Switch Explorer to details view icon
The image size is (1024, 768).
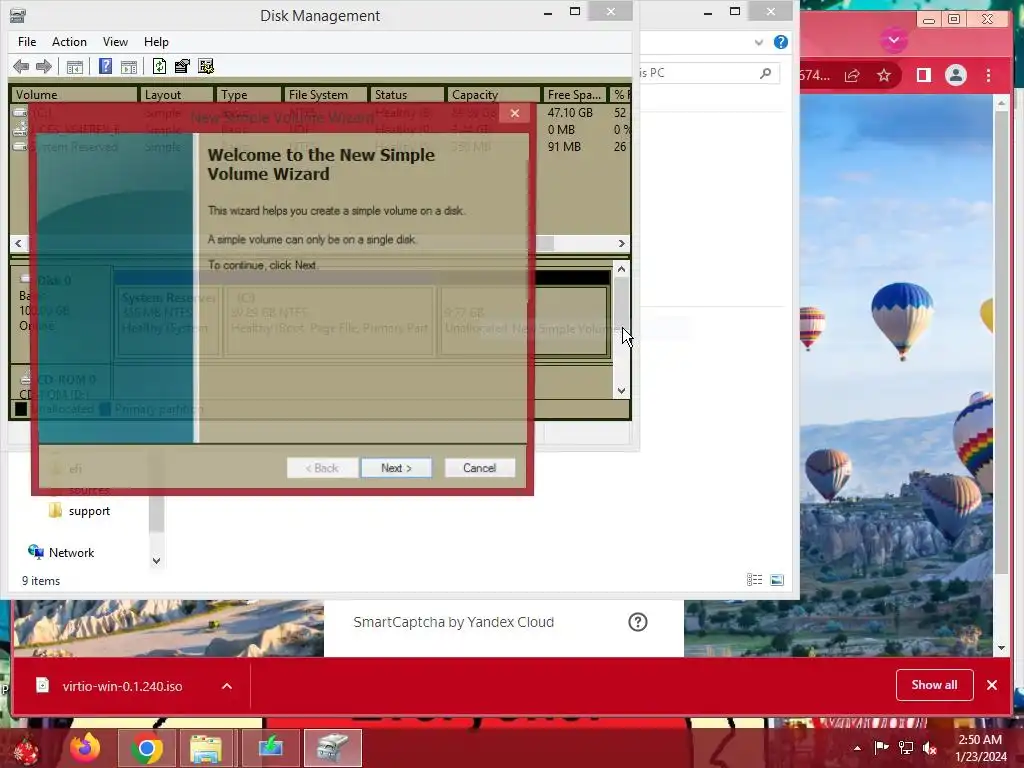pyautogui.click(x=754, y=580)
